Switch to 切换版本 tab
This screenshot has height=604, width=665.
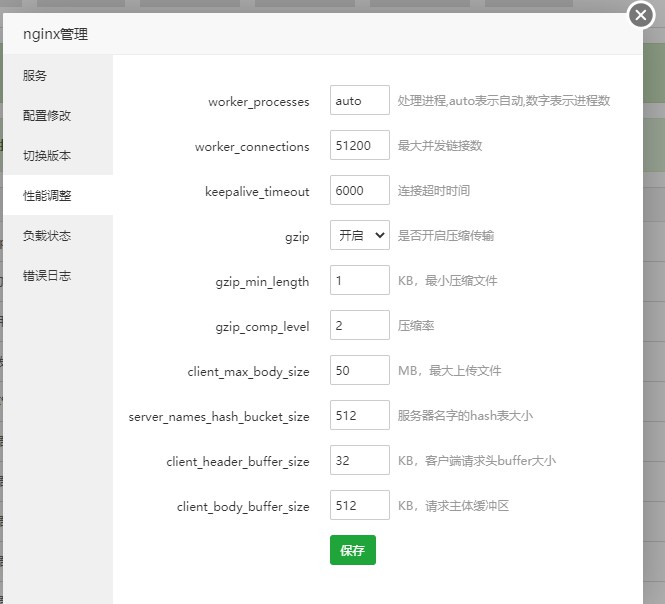(58, 155)
